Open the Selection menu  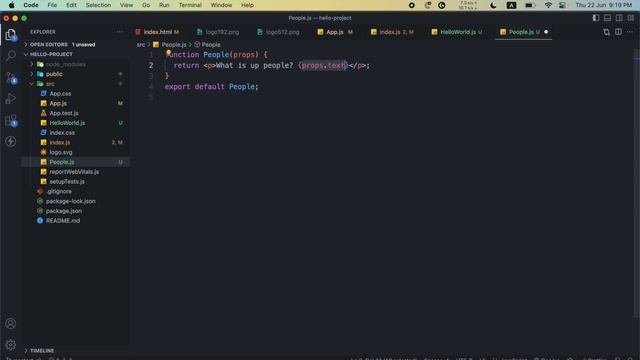point(98,5)
